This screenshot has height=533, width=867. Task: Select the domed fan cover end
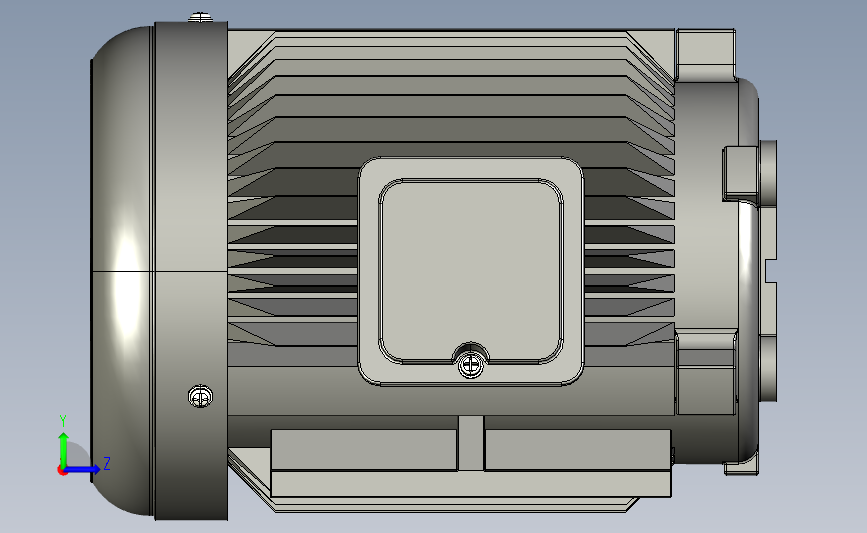(122, 271)
